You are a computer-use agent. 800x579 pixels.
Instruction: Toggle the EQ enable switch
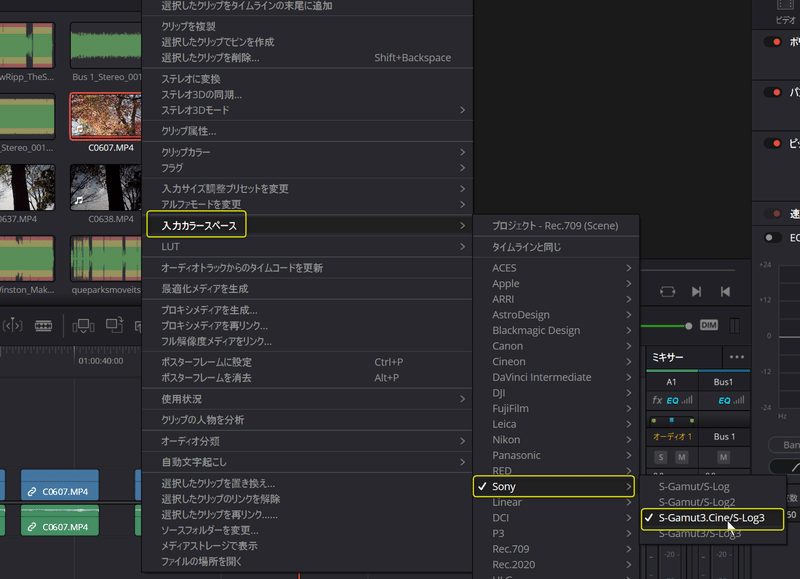click(x=773, y=237)
